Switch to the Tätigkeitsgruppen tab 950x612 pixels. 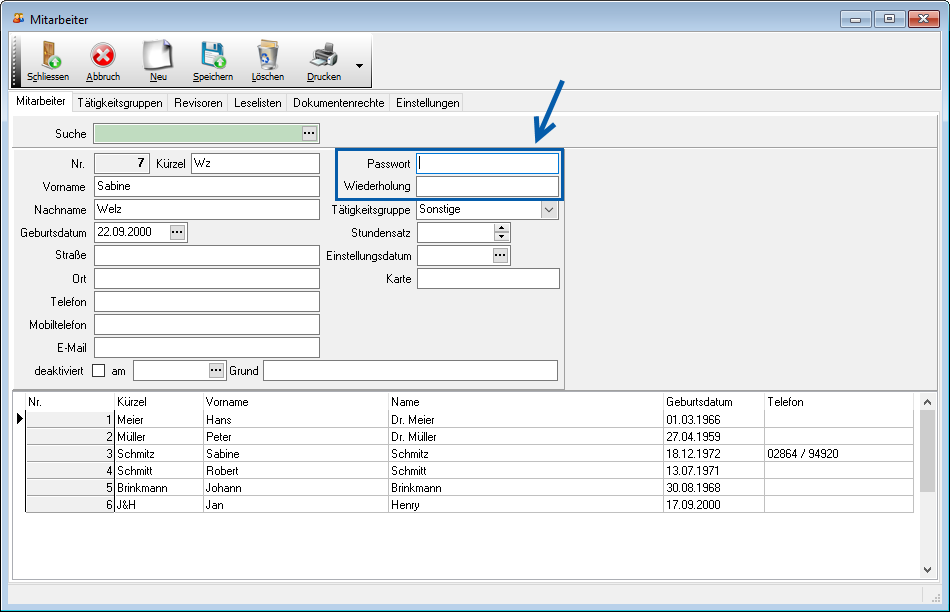(x=119, y=103)
